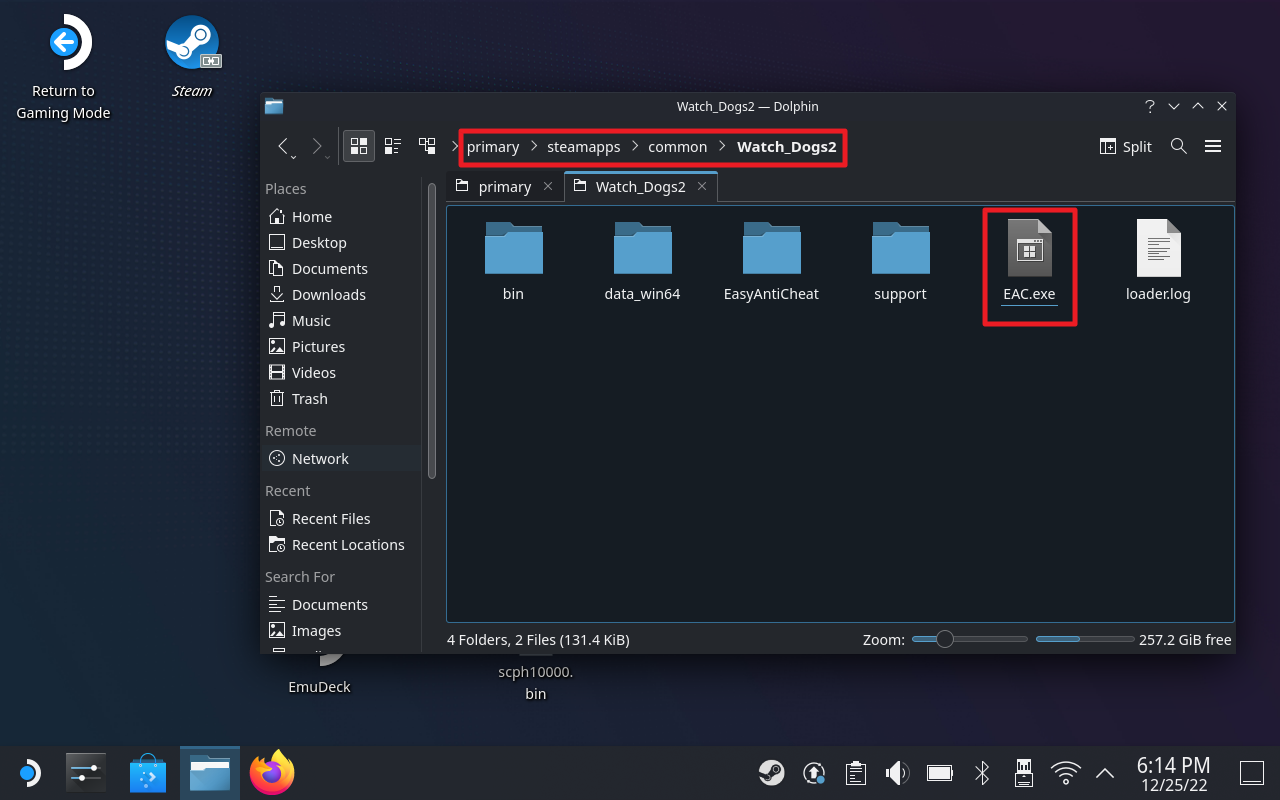Open Downloads in Places panel
The height and width of the screenshot is (800, 1280).
[x=341, y=295]
